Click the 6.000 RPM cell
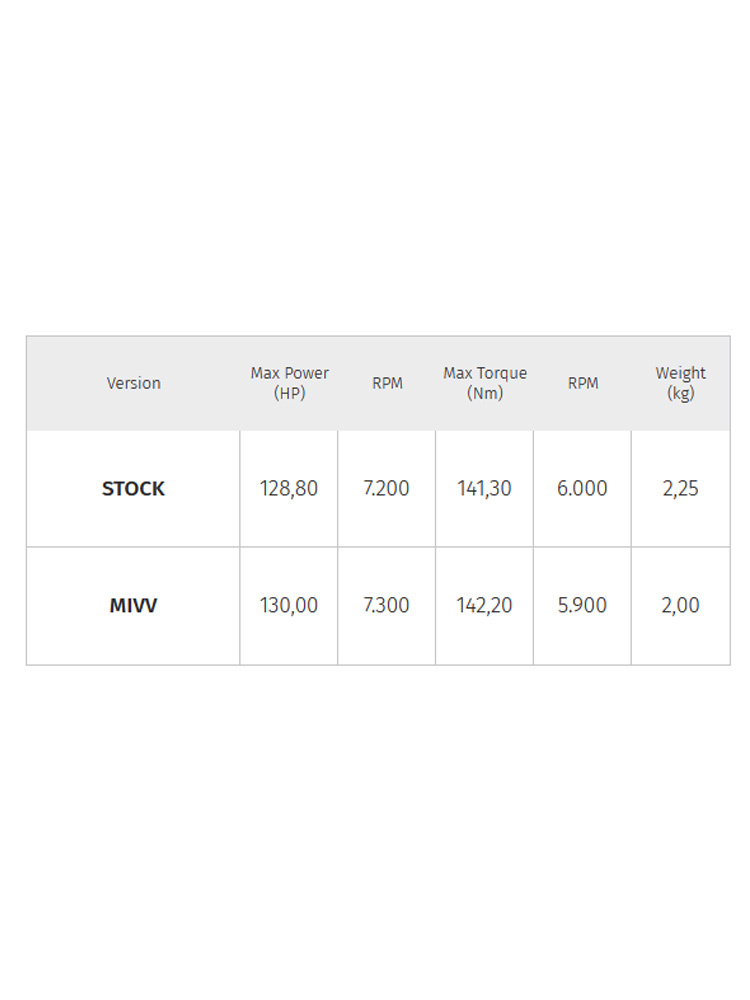Screen dimensions: 750x1000 tap(582, 489)
